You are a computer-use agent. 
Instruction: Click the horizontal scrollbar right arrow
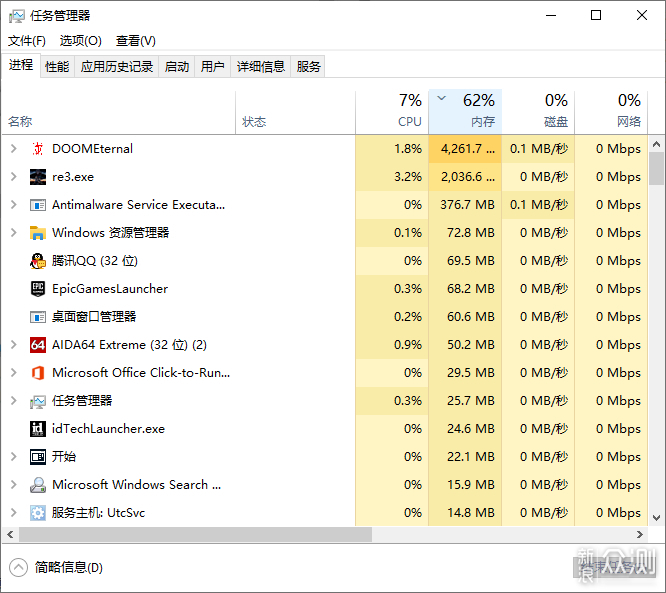pyautogui.click(x=640, y=534)
